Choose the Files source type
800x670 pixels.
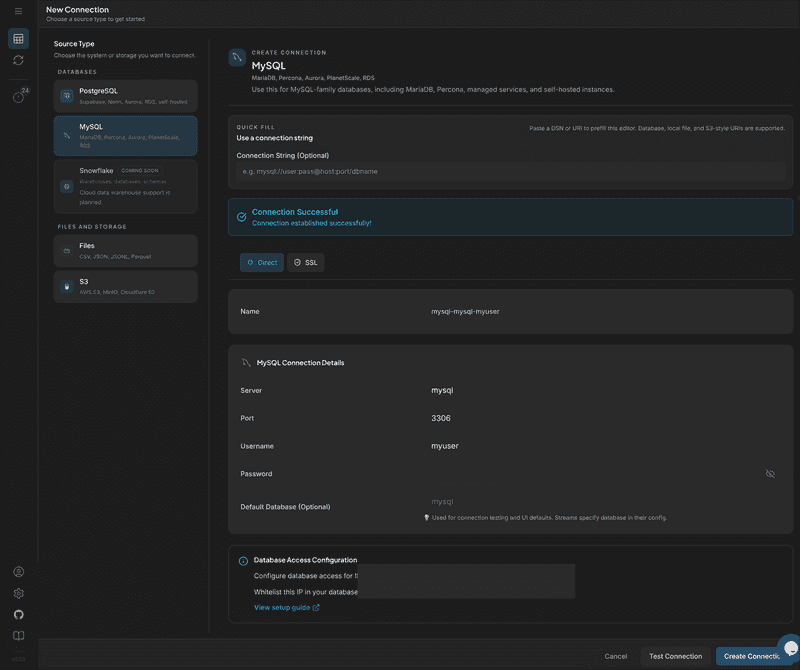[126, 251]
